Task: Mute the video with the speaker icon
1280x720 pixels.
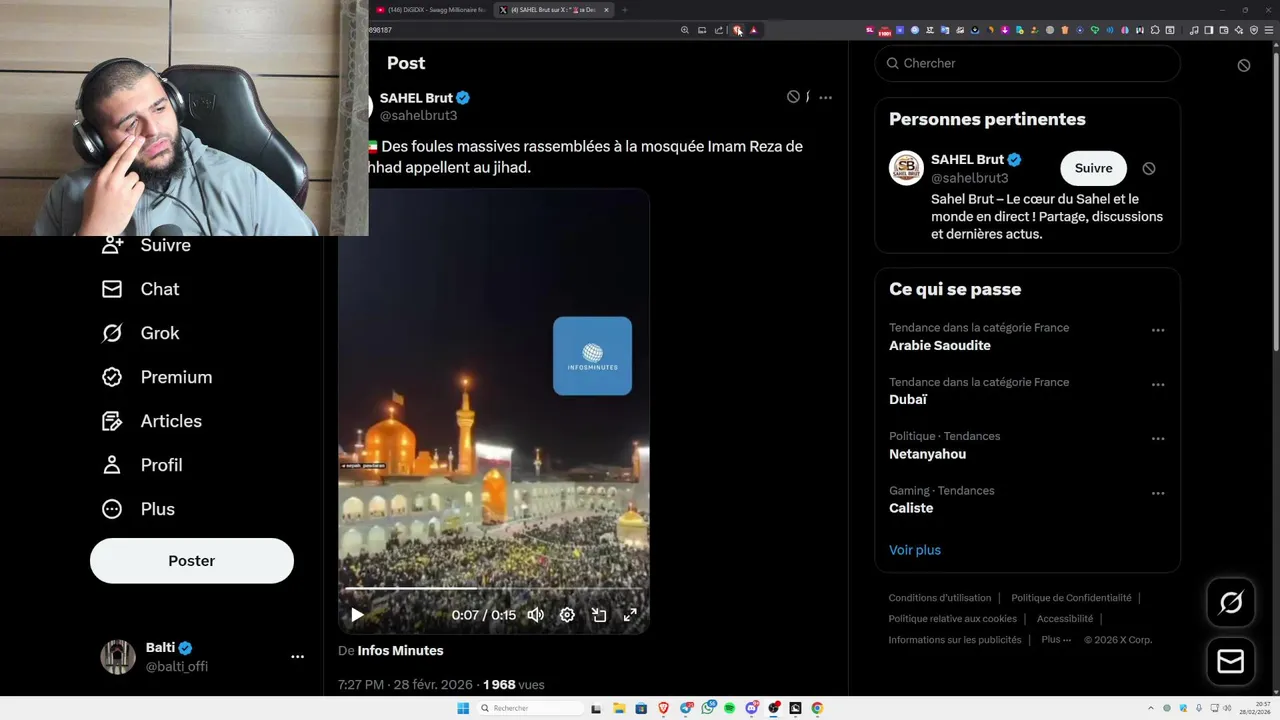Action: [536, 615]
